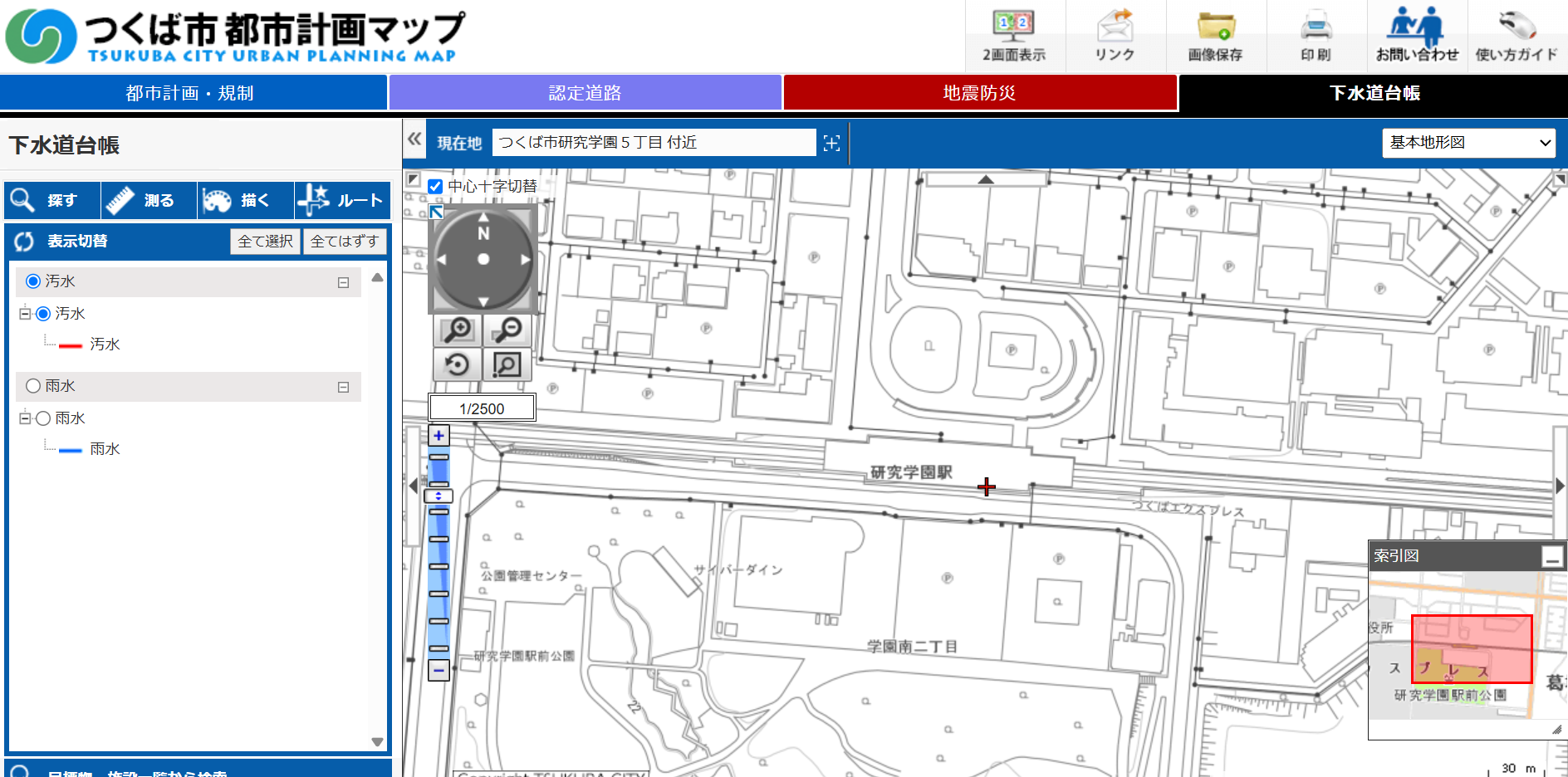
Task: Click the magnifier zoom-out map tool
Action: [x=507, y=330]
